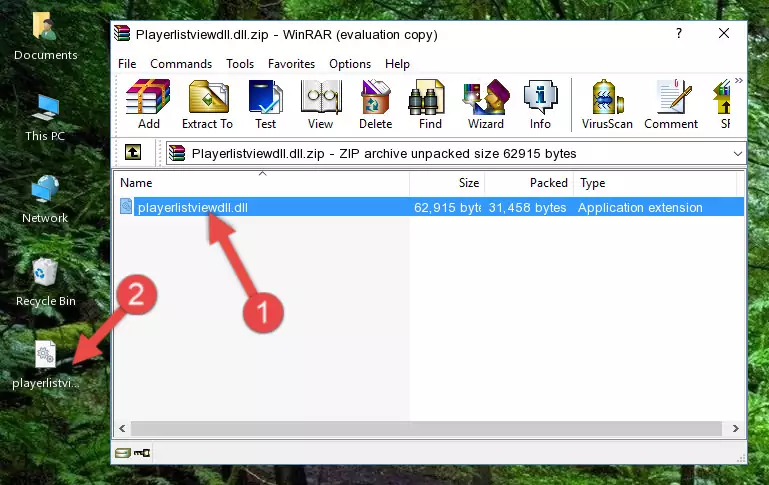Click horizontal scrollbar right arrow
The width and height of the screenshot is (769, 485).
point(736,428)
